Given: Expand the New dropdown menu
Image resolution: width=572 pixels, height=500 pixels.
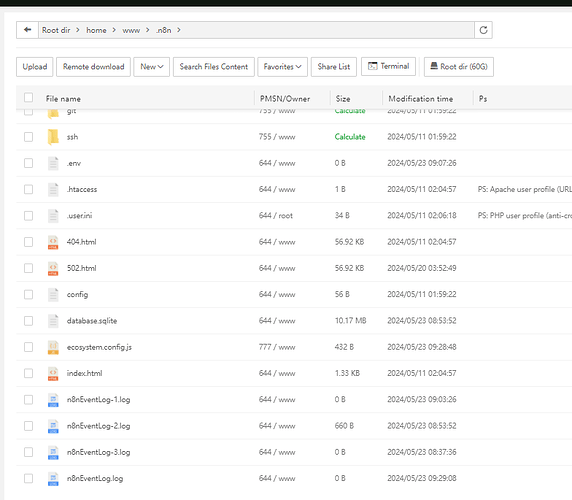Looking at the screenshot, I should 151,67.
